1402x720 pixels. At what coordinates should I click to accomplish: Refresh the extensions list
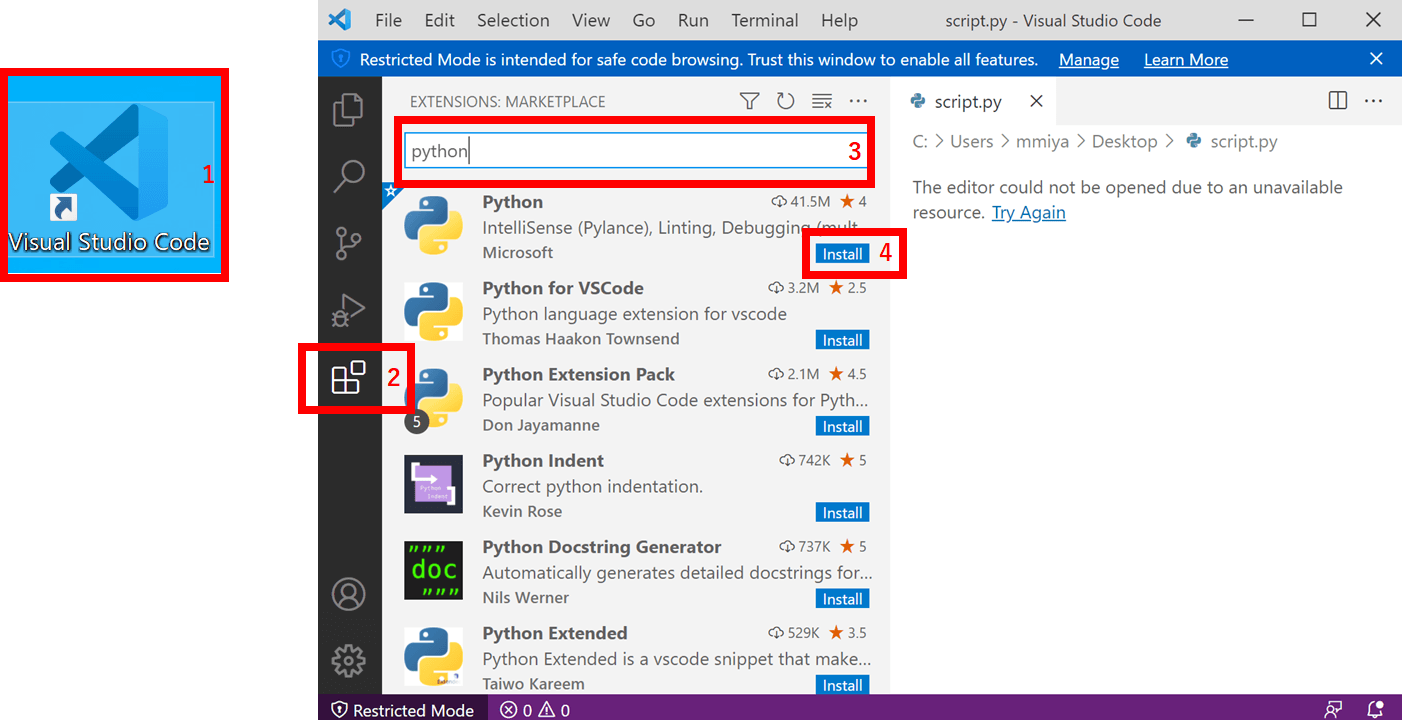(x=785, y=101)
